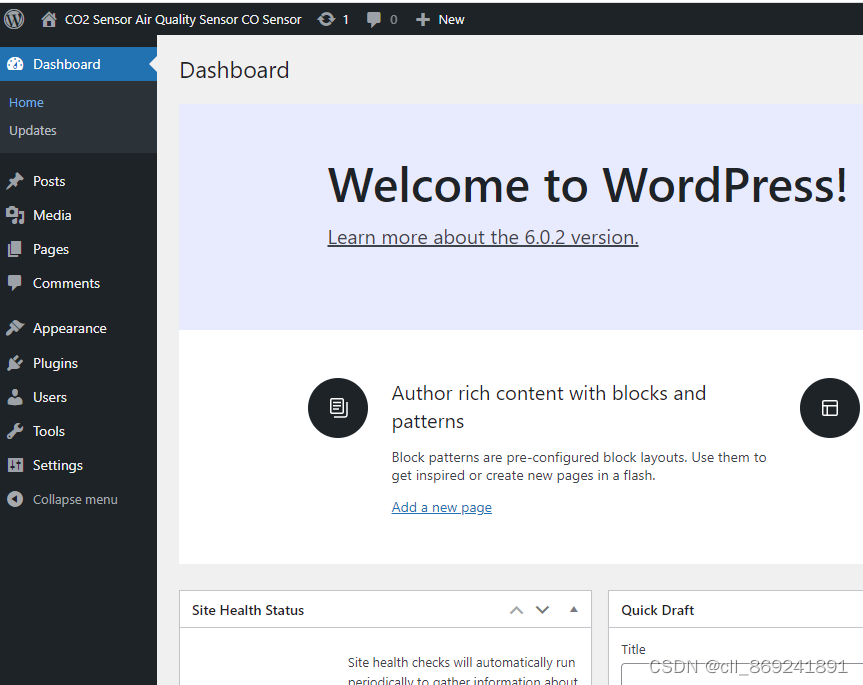
Task: Click New in the admin bar
Action: pos(451,20)
